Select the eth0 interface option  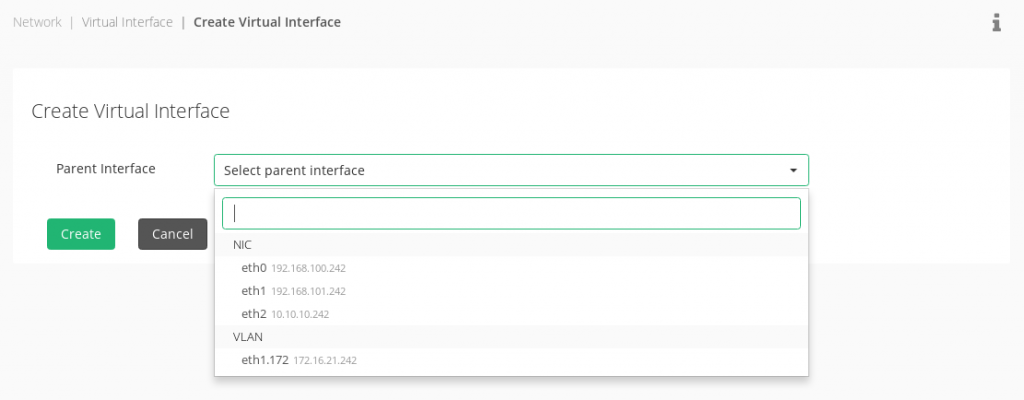point(254,268)
